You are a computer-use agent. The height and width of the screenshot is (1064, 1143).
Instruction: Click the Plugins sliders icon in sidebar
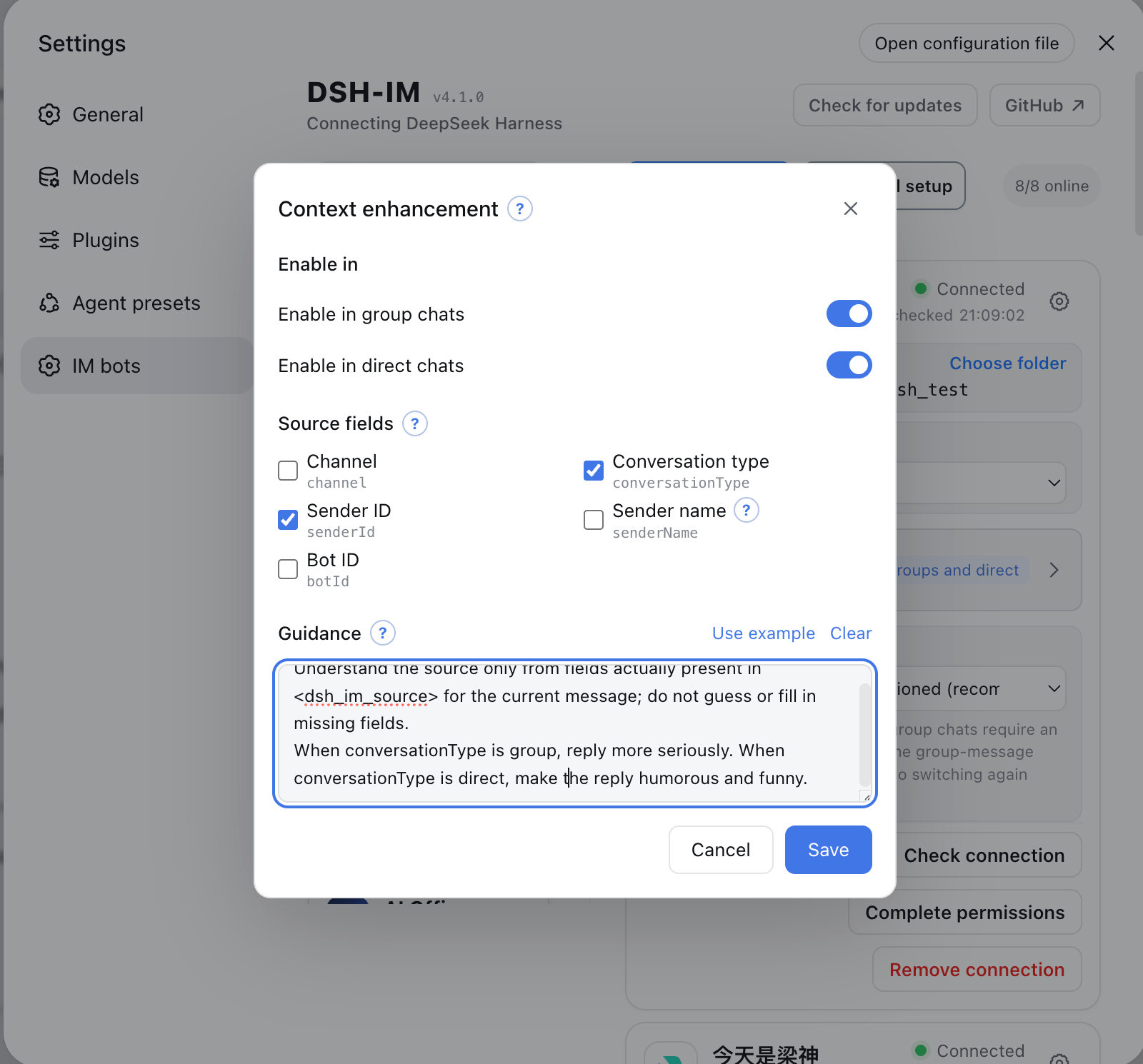click(49, 240)
